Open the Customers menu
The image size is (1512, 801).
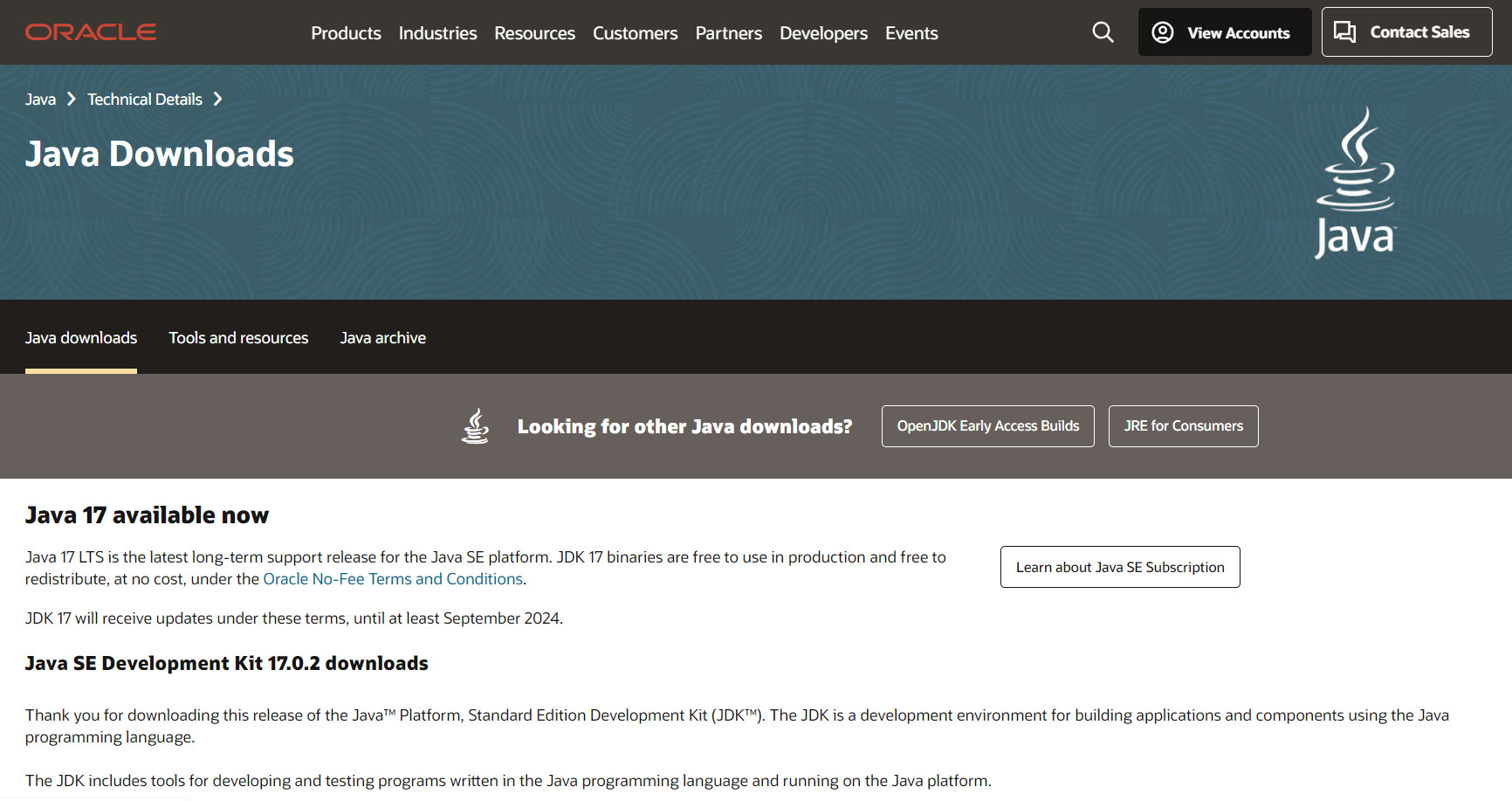635,33
